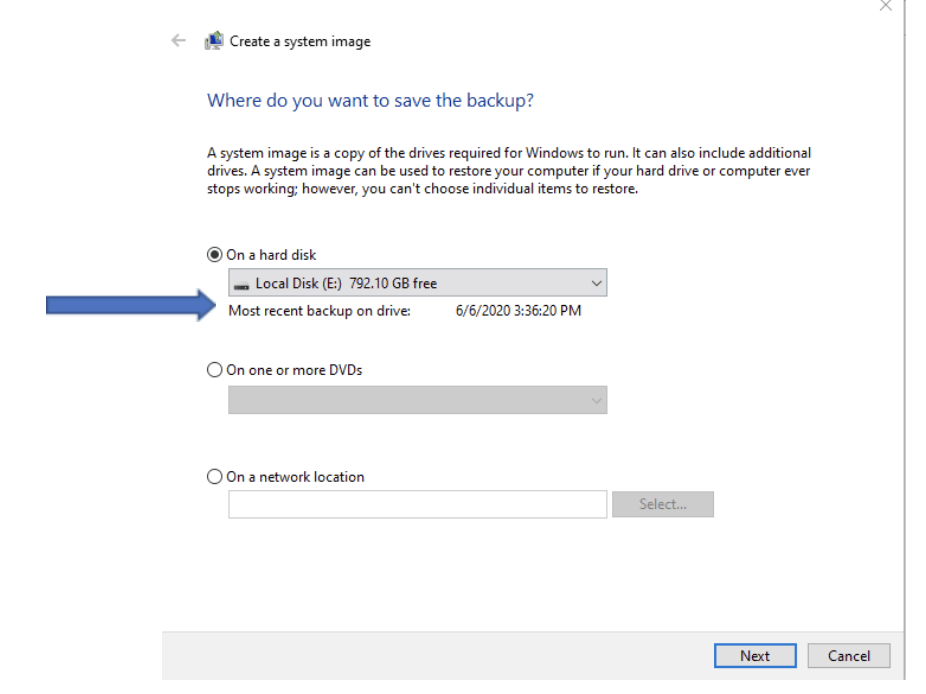This screenshot has height=694, width=926.
Task: Close the dialog with the X button
Action: coord(885,6)
